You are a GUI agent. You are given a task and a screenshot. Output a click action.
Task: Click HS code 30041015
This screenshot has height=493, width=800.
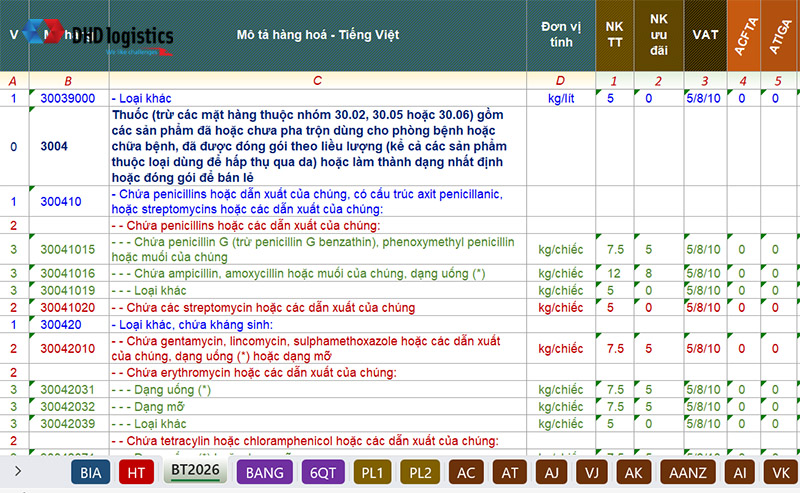coord(67,250)
